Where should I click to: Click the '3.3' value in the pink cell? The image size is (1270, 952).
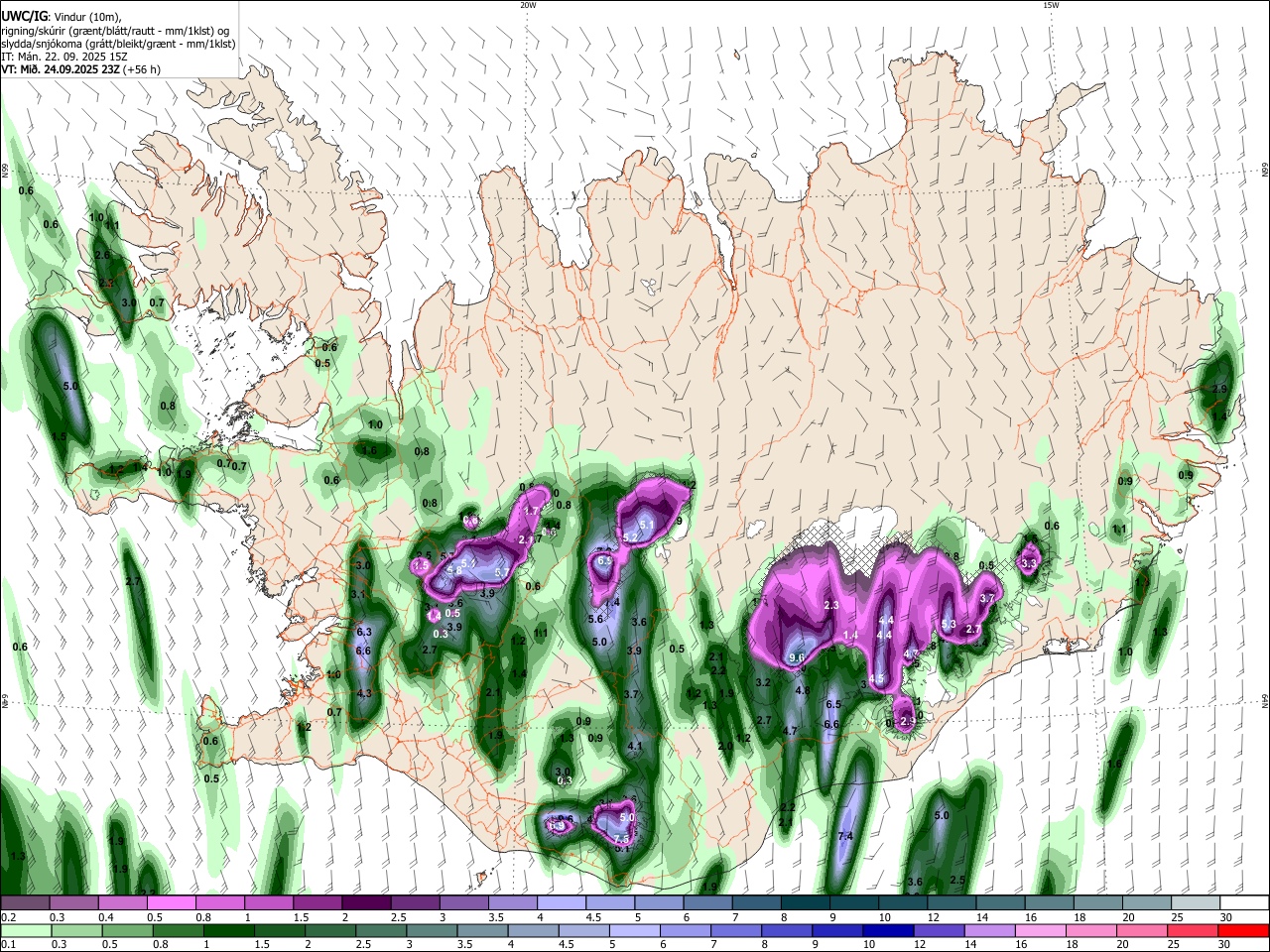[1029, 563]
